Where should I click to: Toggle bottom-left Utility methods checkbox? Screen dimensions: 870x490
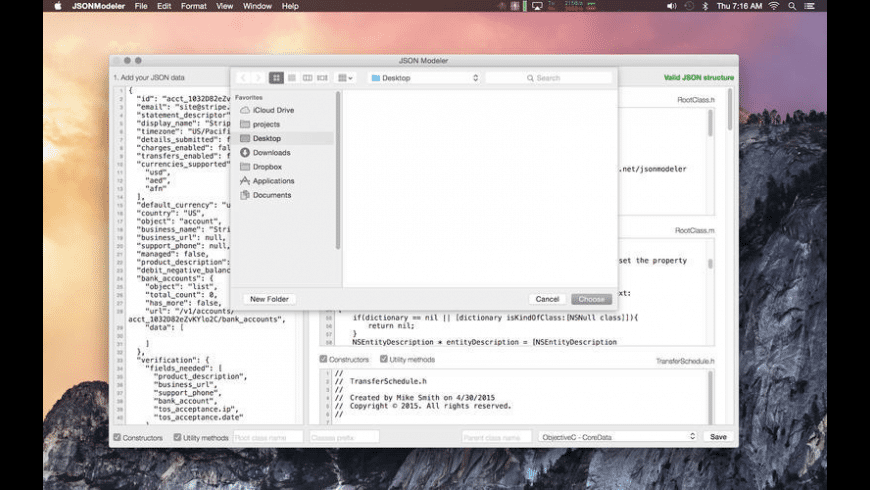[178, 437]
